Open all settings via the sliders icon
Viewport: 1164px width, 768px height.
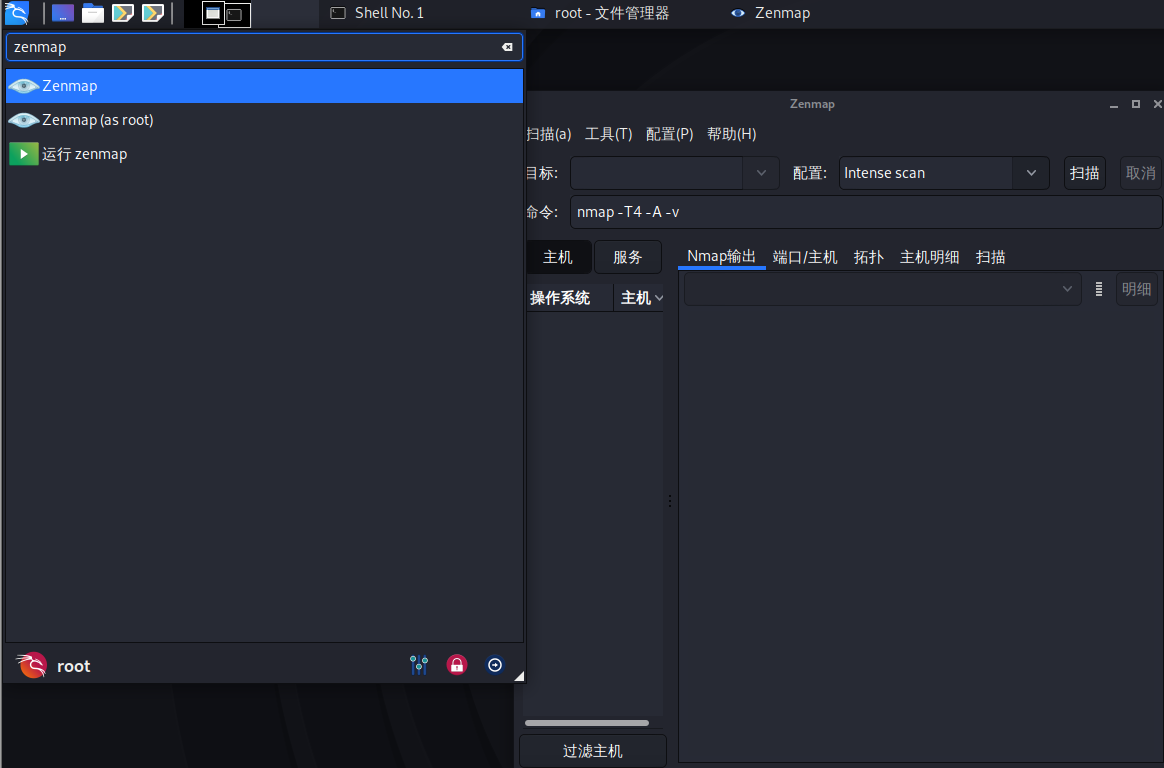[x=419, y=665]
